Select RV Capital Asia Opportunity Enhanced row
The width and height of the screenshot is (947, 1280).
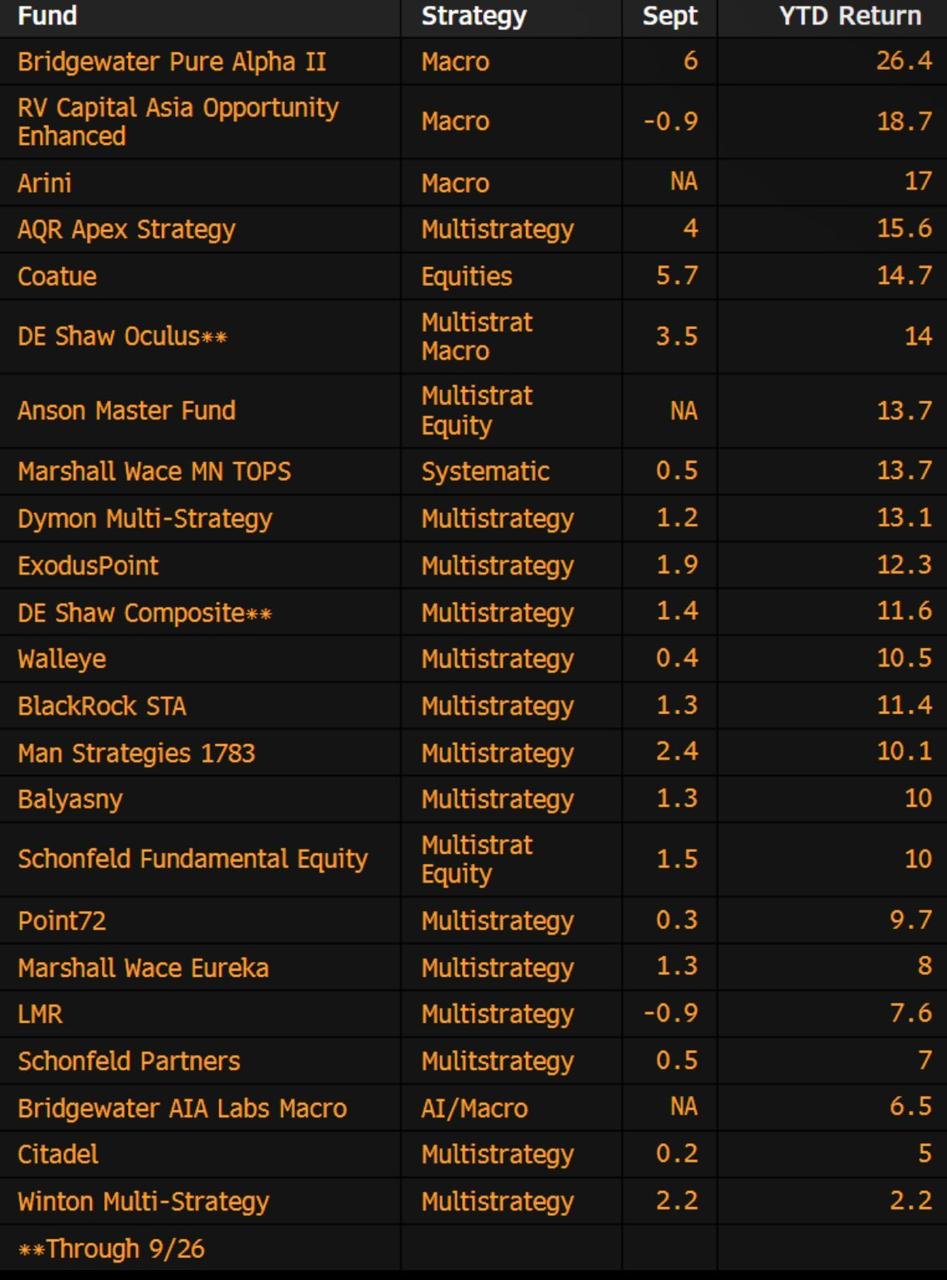[x=473, y=122]
